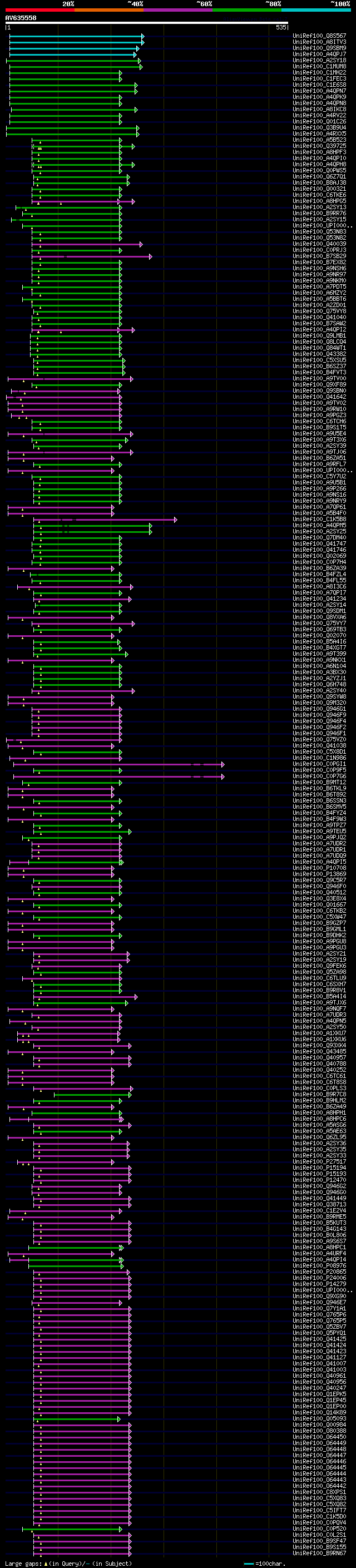Click the AV635558 query name
Viewport: 356px width, 1568px height.
click(x=21, y=18)
